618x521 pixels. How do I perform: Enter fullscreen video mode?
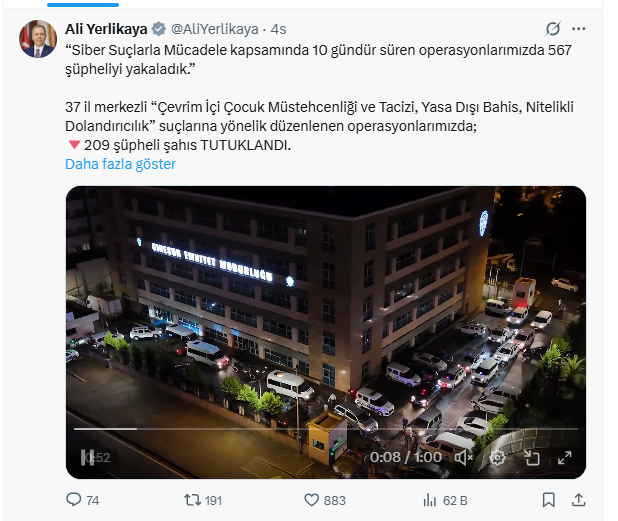[x=564, y=458]
